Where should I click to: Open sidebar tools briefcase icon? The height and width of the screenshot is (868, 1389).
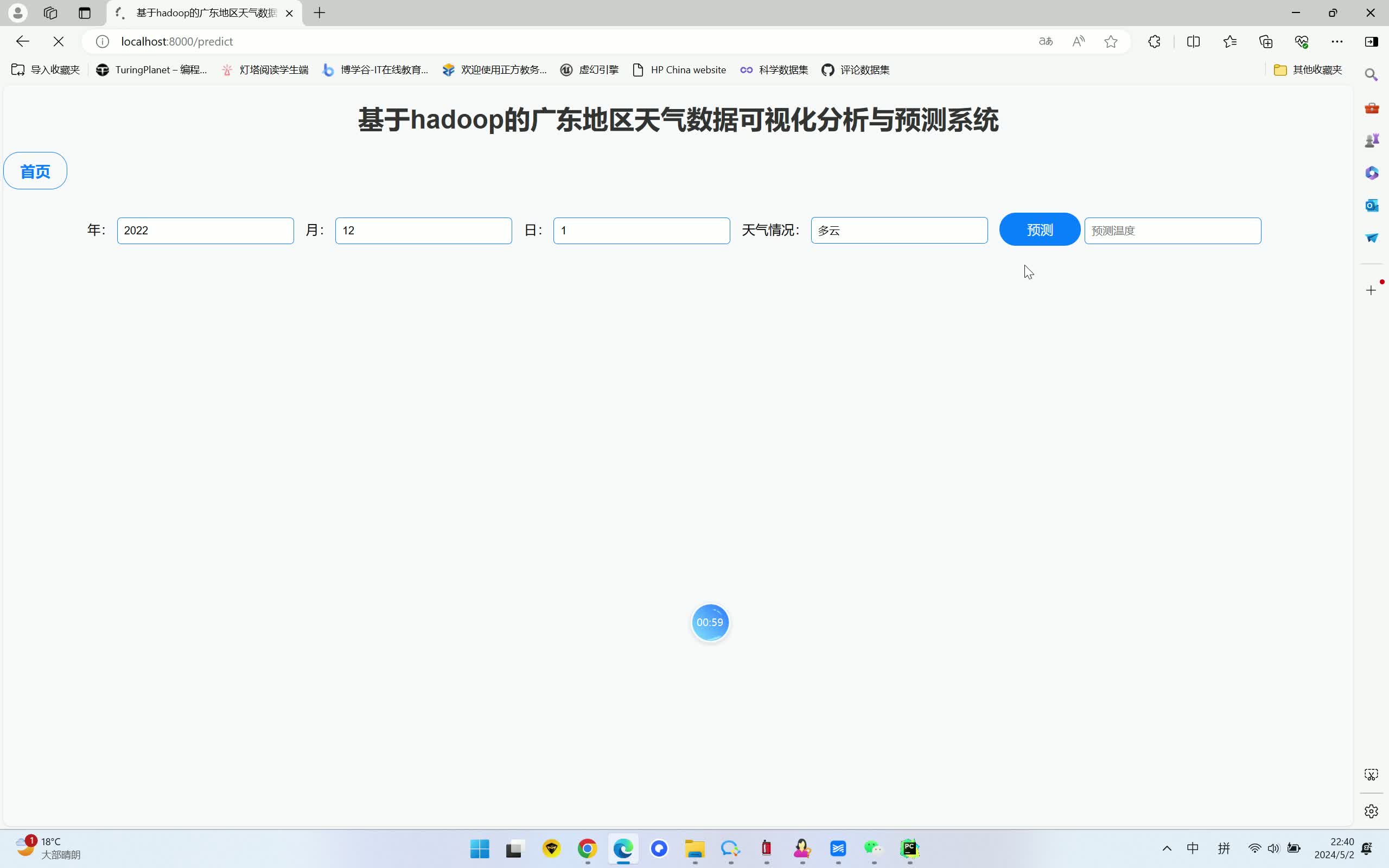(1371, 108)
